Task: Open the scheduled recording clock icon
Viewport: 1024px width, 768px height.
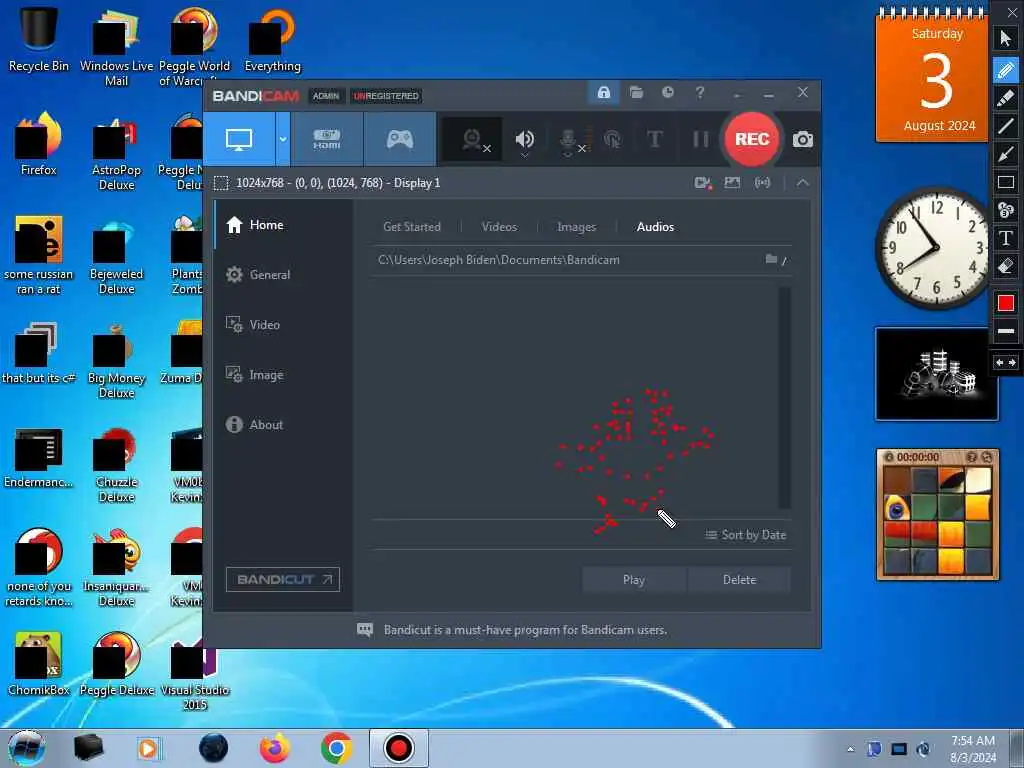Action: click(x=667, y=93)
